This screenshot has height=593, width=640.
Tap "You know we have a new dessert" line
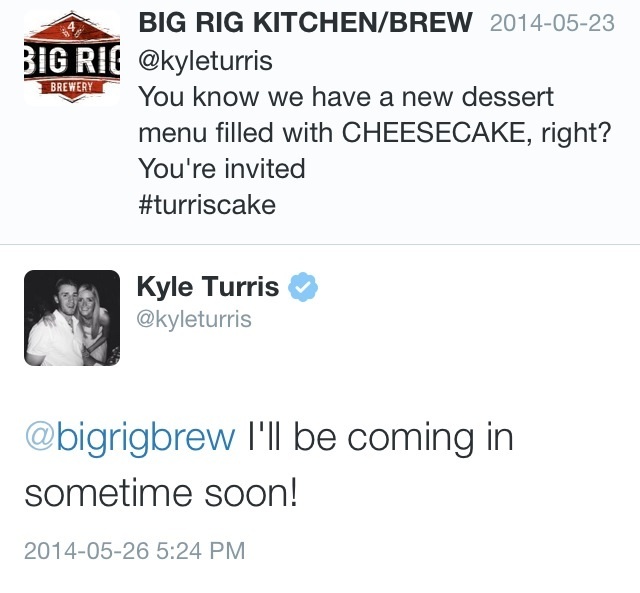coord(345,98)
